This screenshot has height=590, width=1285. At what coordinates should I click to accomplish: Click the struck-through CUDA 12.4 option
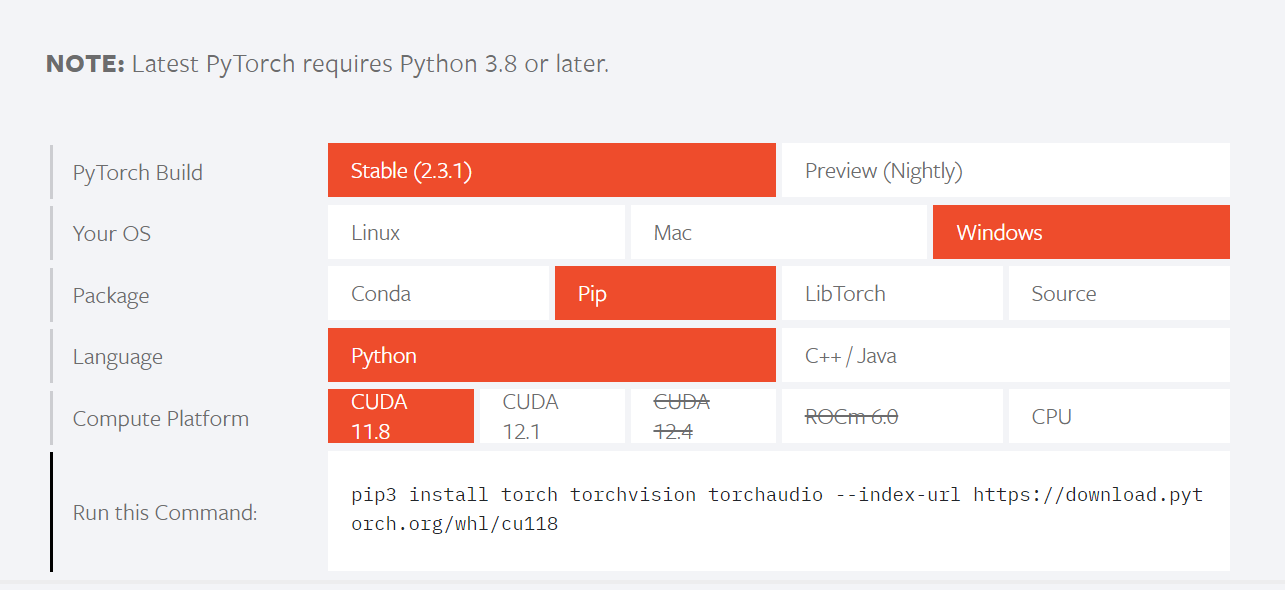(x=703, y=416)
